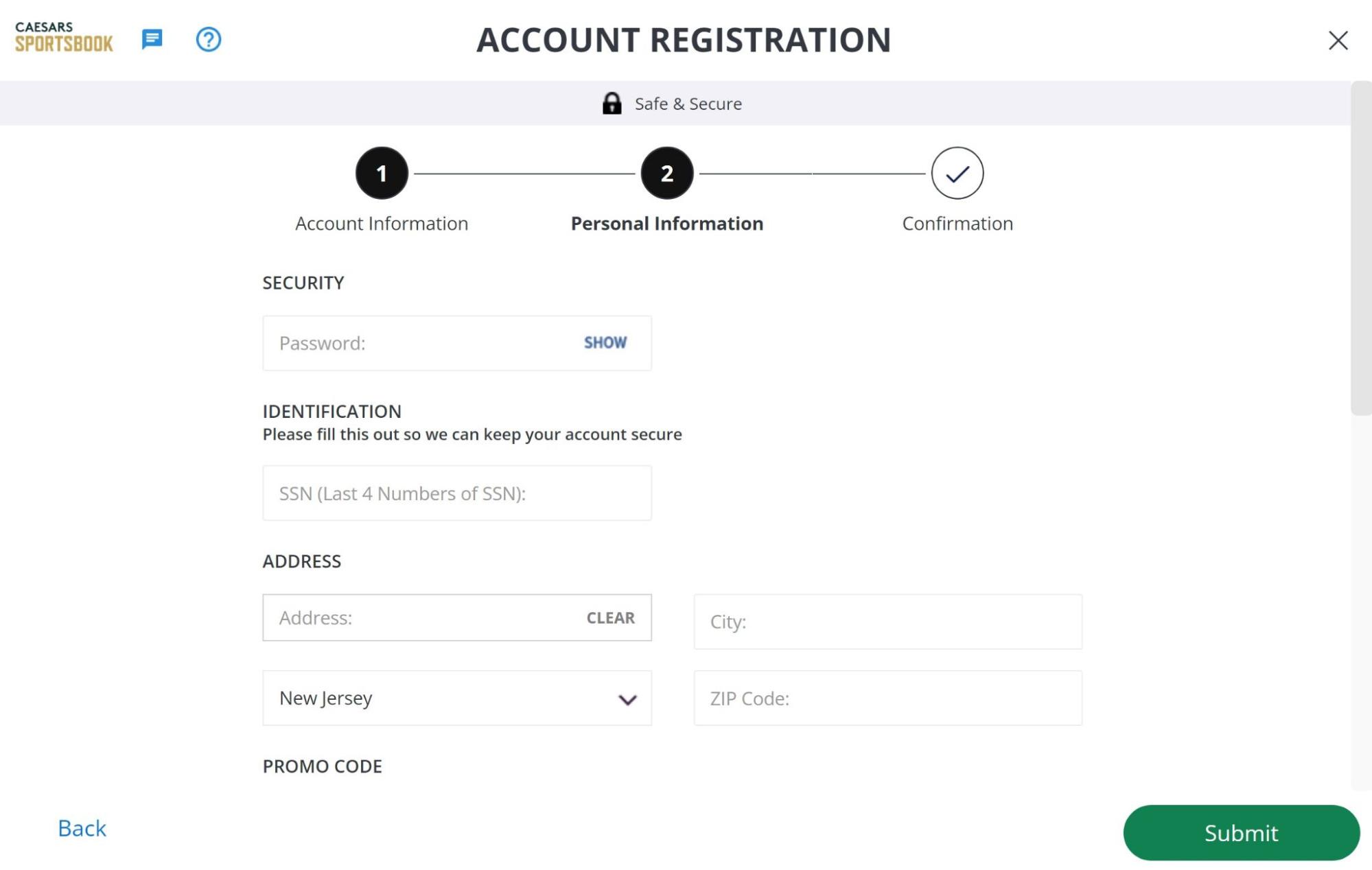The width and height of the screenshot is (1372, 870).
Task: Go Back to previous step
Action: coord(82,828)
